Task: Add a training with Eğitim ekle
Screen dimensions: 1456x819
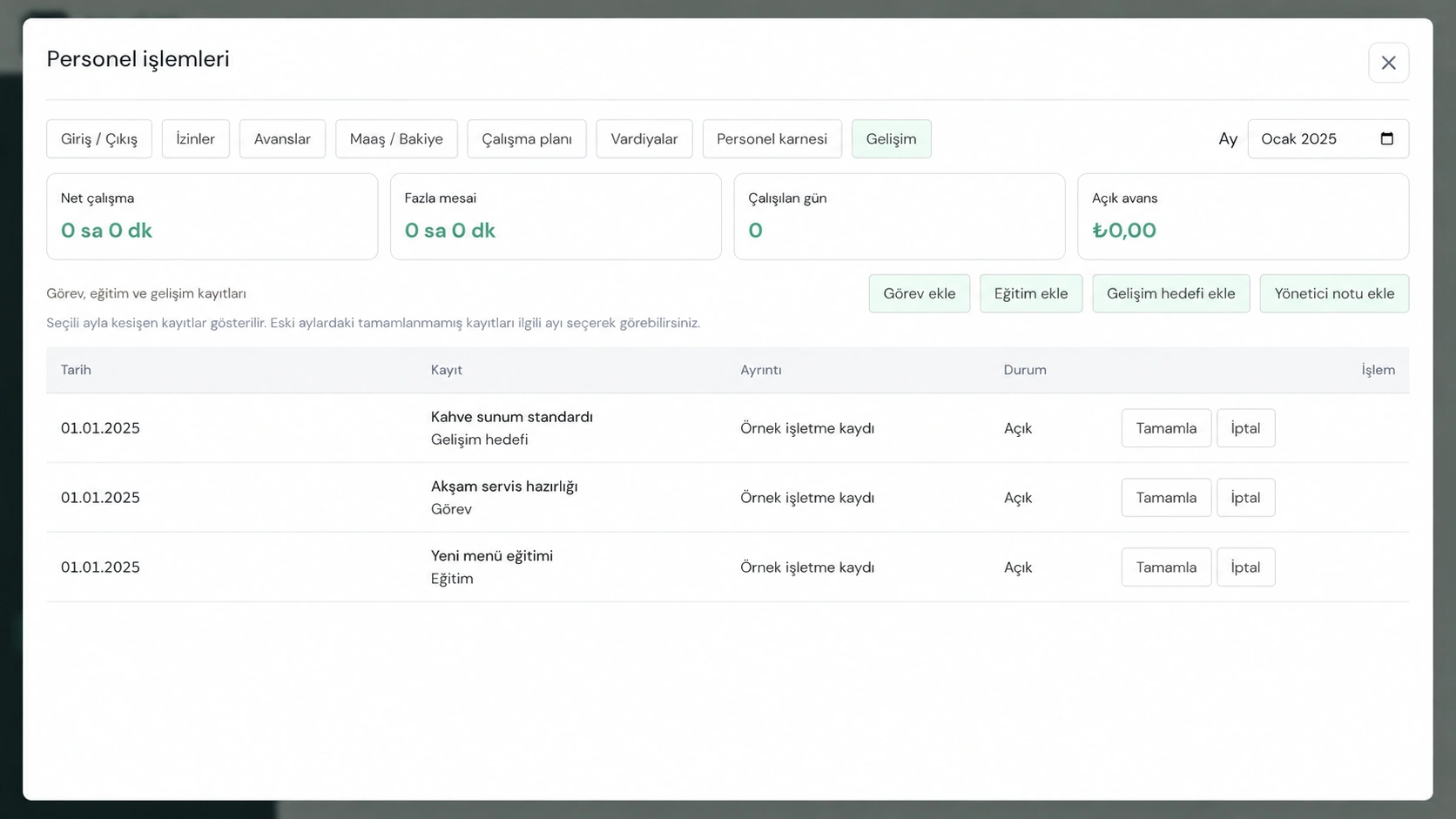Action: [1031, 293]
